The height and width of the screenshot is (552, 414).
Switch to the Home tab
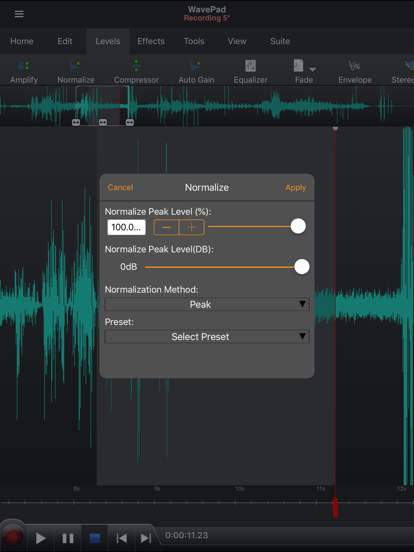pyautogui.click(x=22, y=42)
